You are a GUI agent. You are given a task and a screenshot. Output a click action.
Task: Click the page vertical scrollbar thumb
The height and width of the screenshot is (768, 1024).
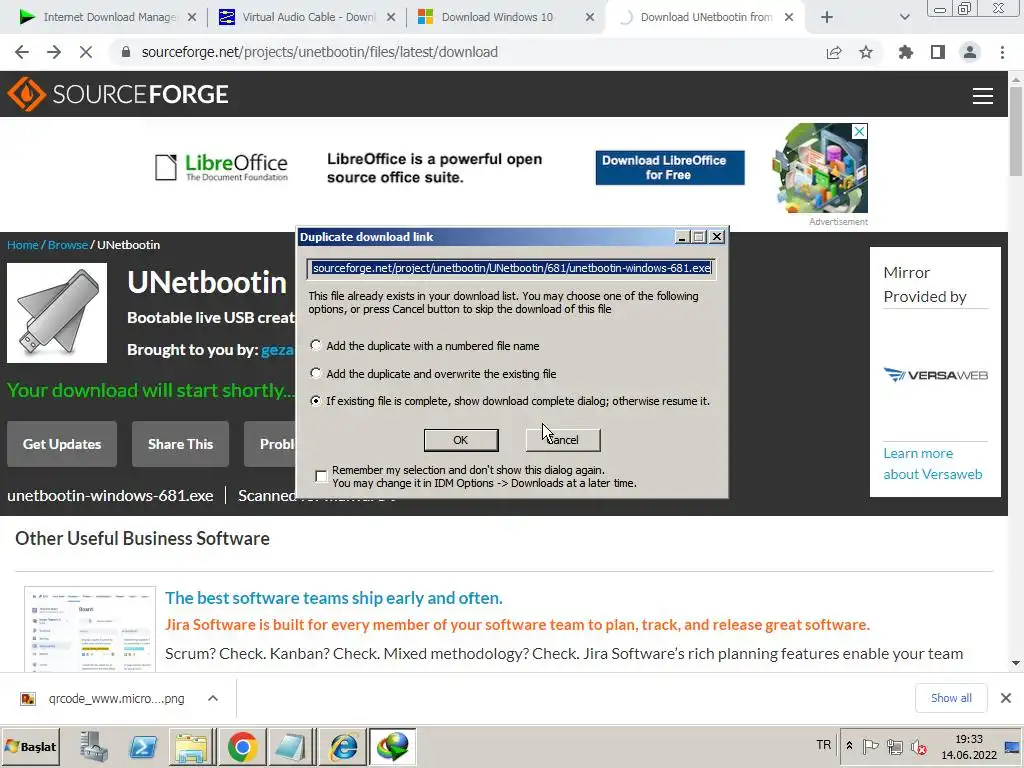coord(1016,131)
